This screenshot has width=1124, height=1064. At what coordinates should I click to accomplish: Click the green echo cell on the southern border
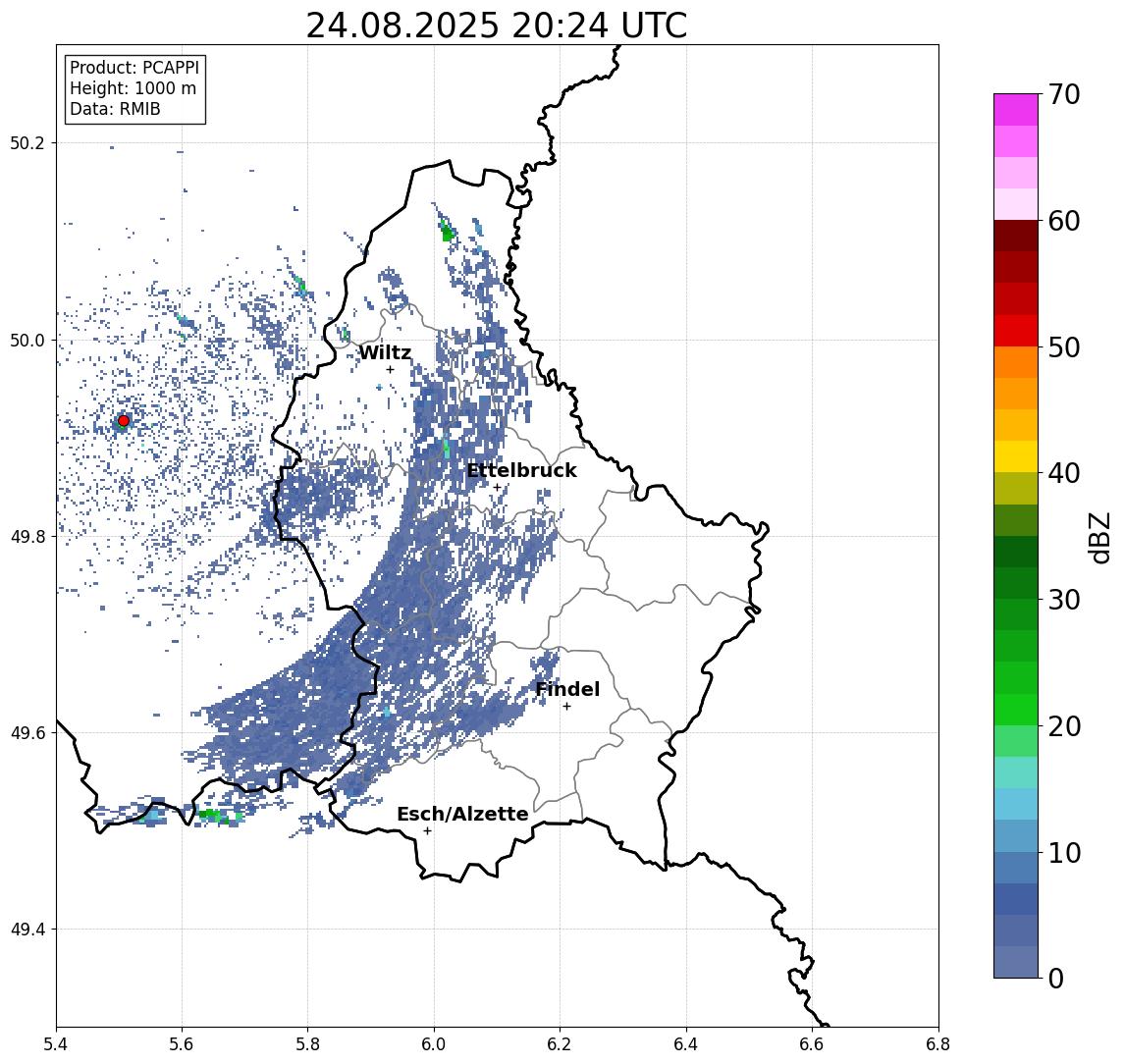(212, 815)
